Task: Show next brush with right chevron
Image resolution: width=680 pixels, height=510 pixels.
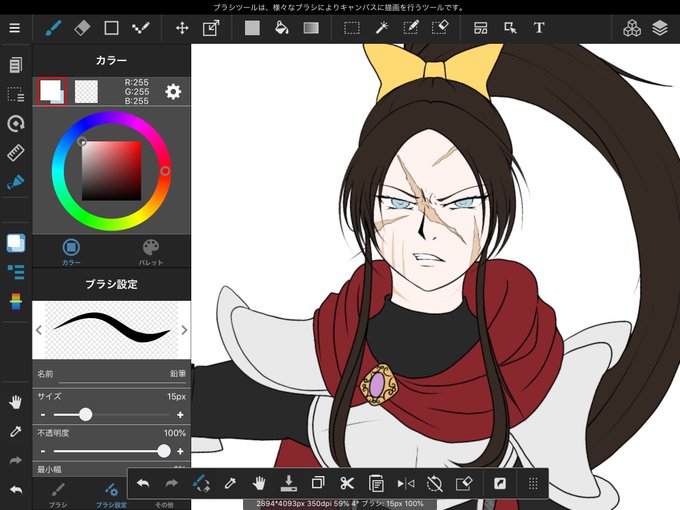Action: [x=184, y=330]
